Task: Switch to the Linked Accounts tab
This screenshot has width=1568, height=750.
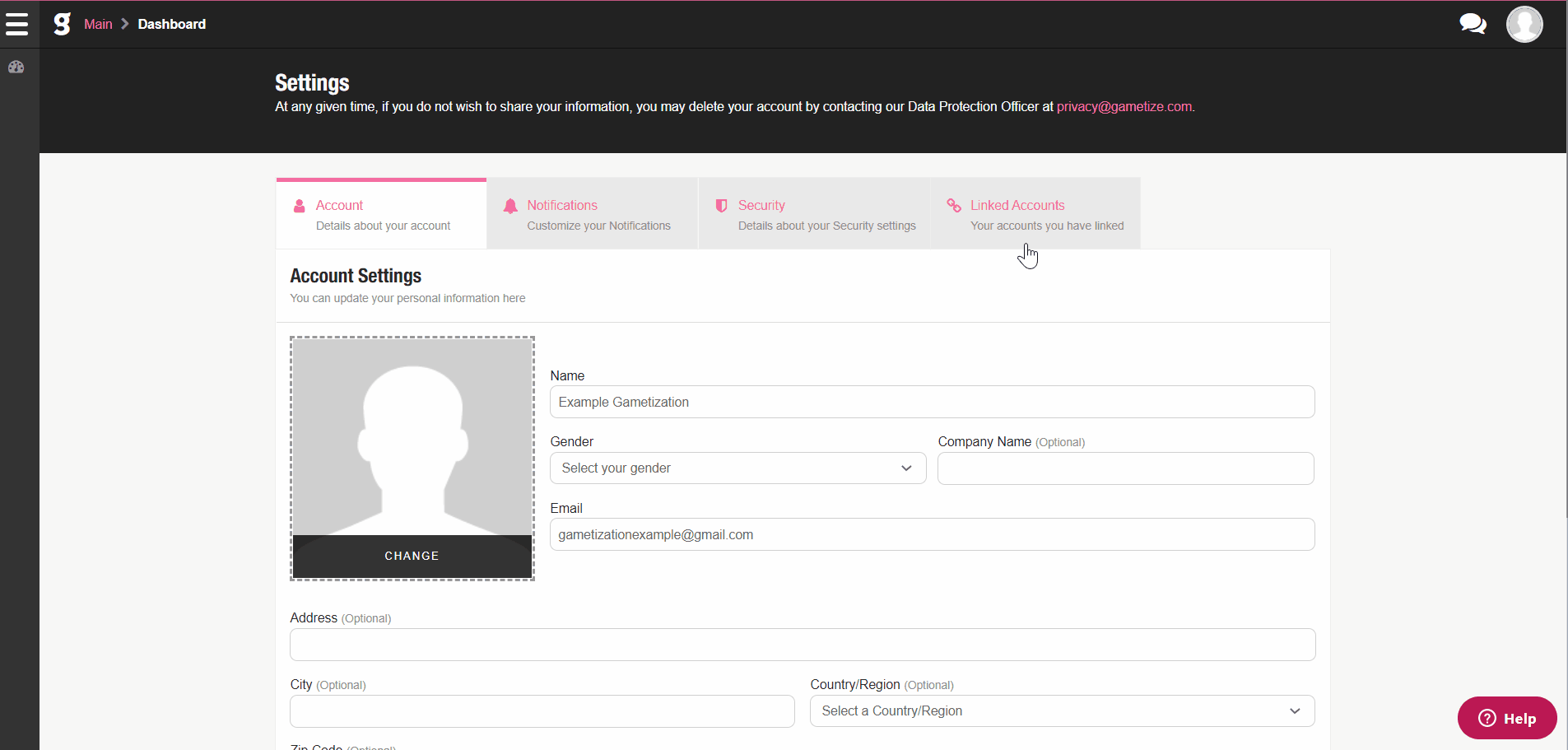Action: pyautogui.click(x=1036, y=214)
